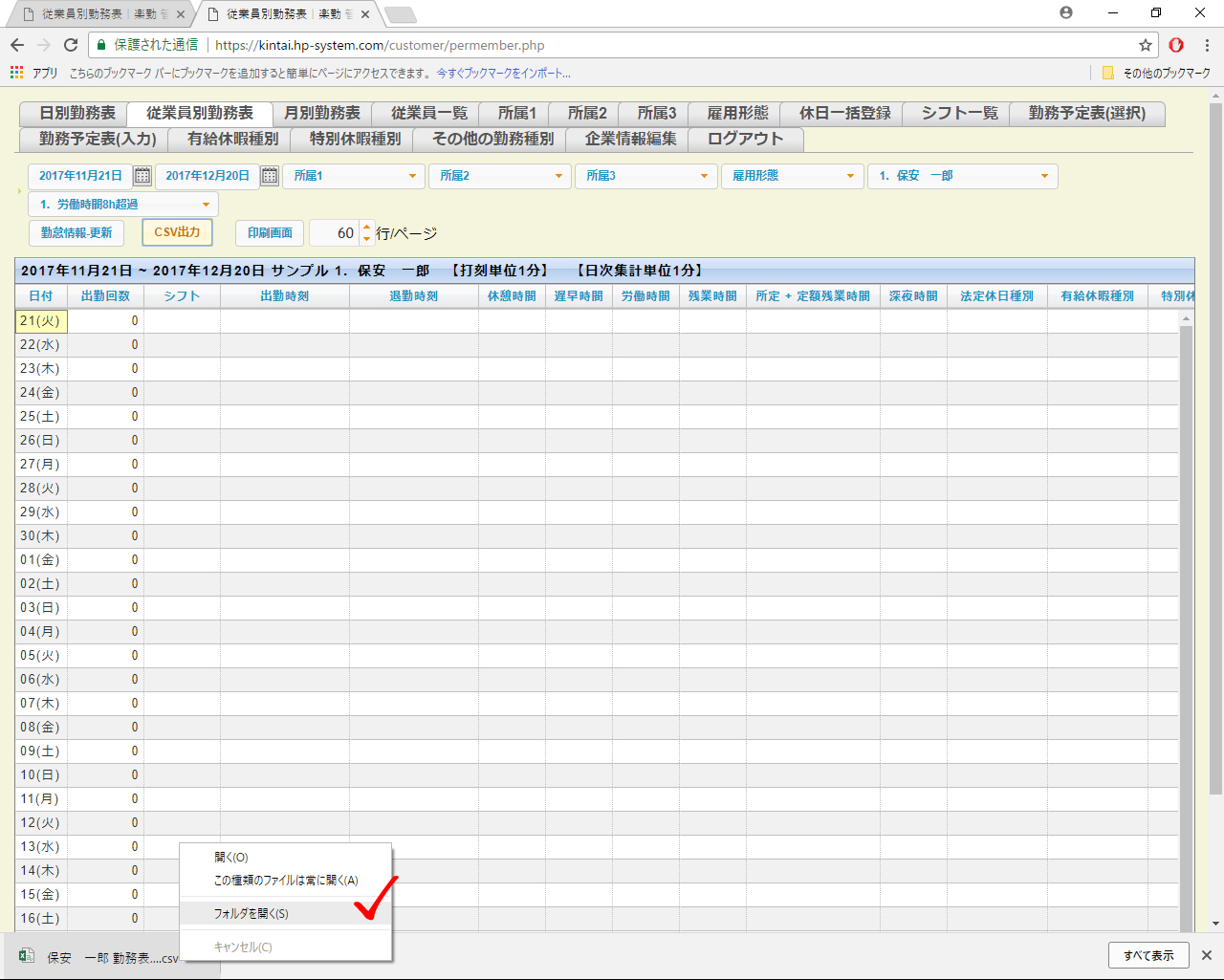Image resolution: width=1224 pixels, height=980 pixels.
Task: Increase rows per page with up stepper
Action: tap(366, 228)
